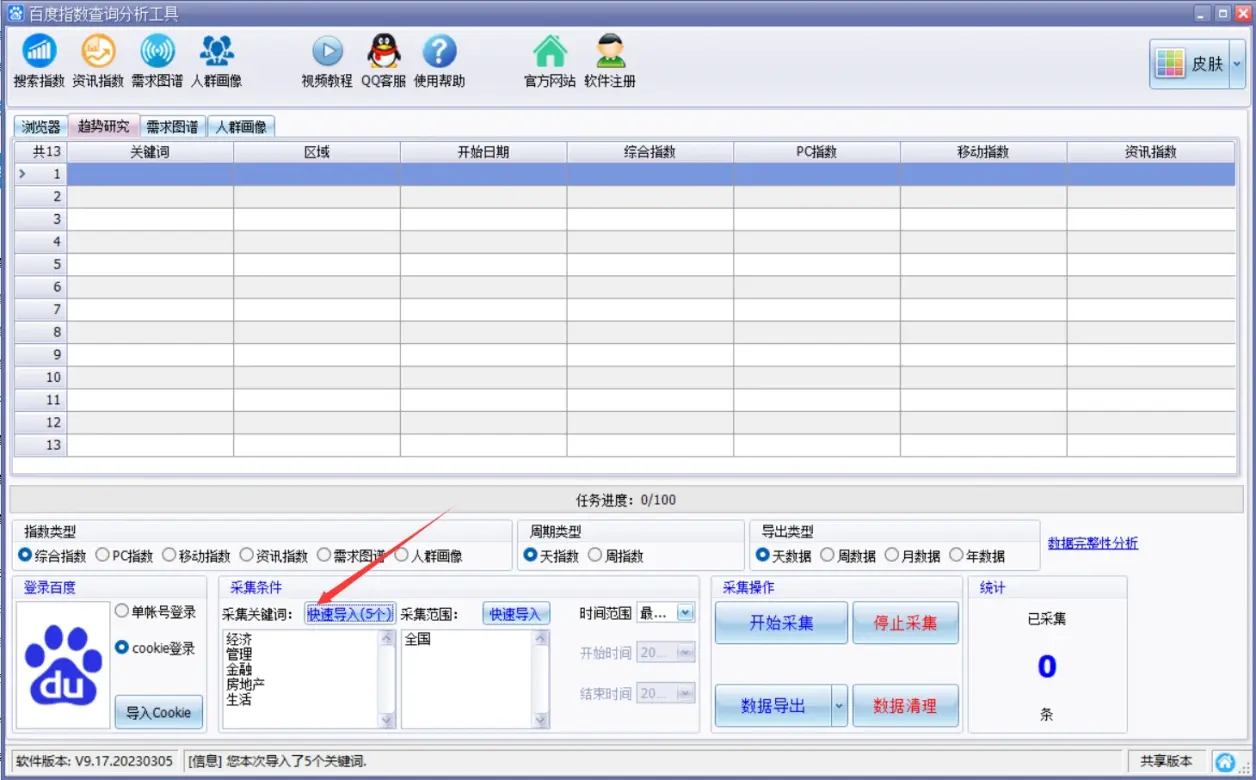Image resolution: width=1256 pixels, height=780 pixels.
Task: Open 软件注册 registration icon
Action: (610, 62)
